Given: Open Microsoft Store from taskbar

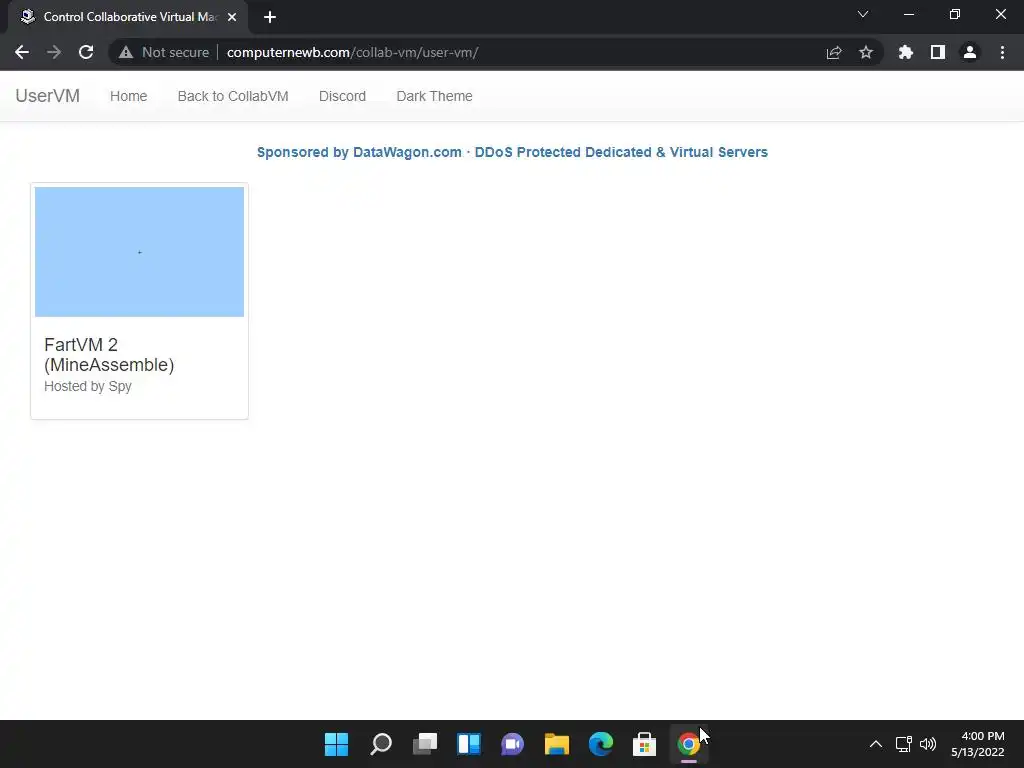Looking at the screenshot, I should [645, 744].
